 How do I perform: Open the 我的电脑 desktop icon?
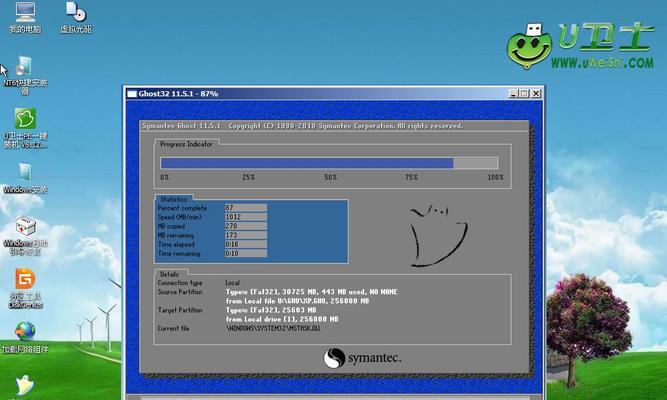coord(24,13)
